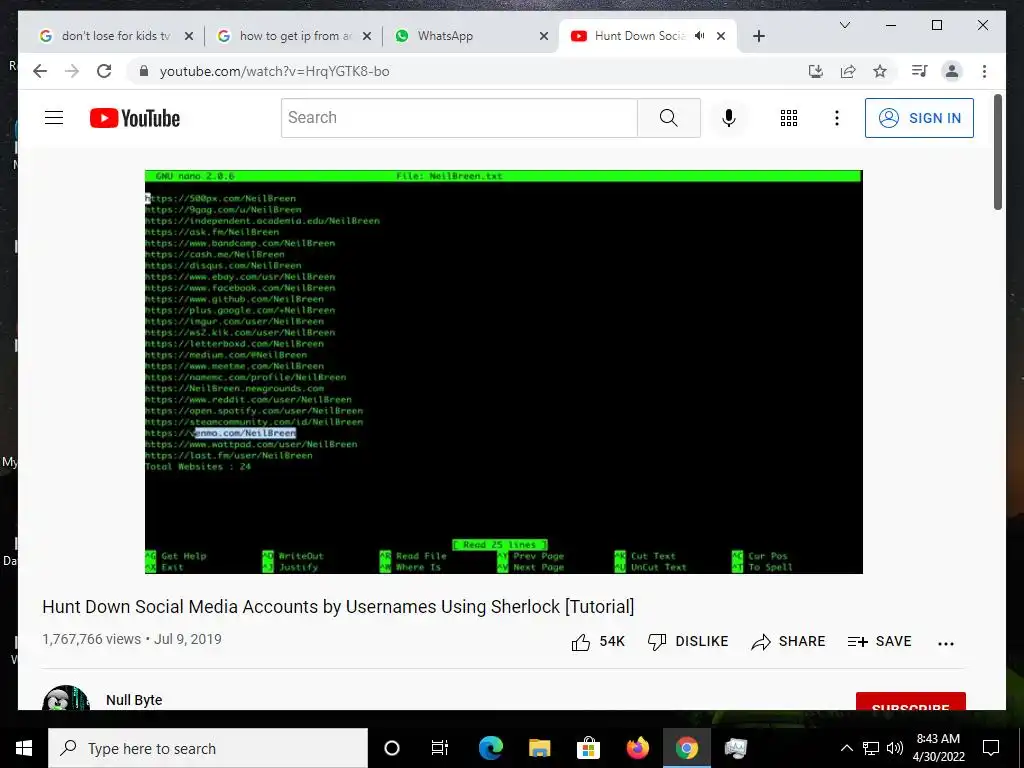Open the media control icon in Chrome toolbar
This screenshot has height=768, width=1024.
(x=920, y=71)
